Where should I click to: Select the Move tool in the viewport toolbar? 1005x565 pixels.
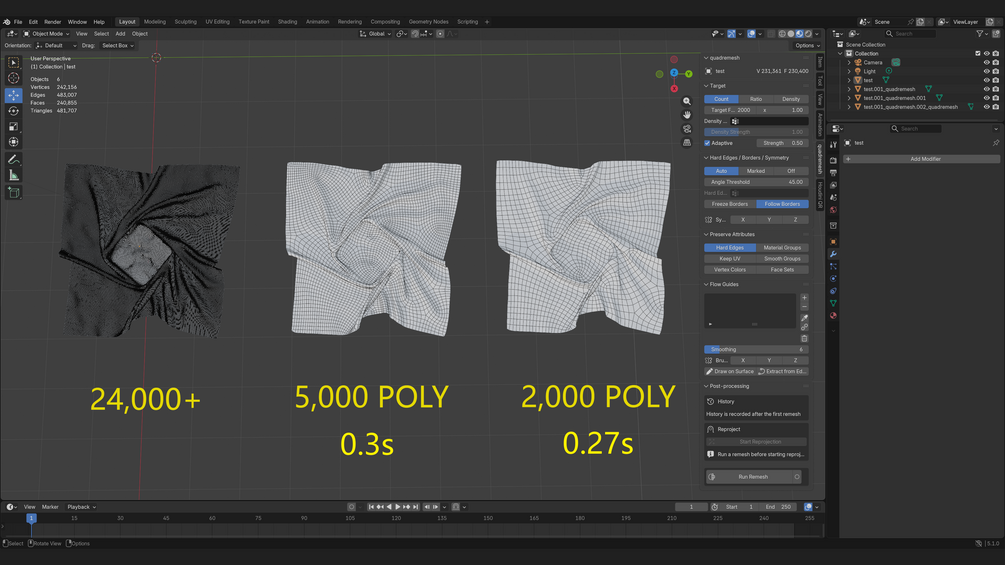[13, 95]
